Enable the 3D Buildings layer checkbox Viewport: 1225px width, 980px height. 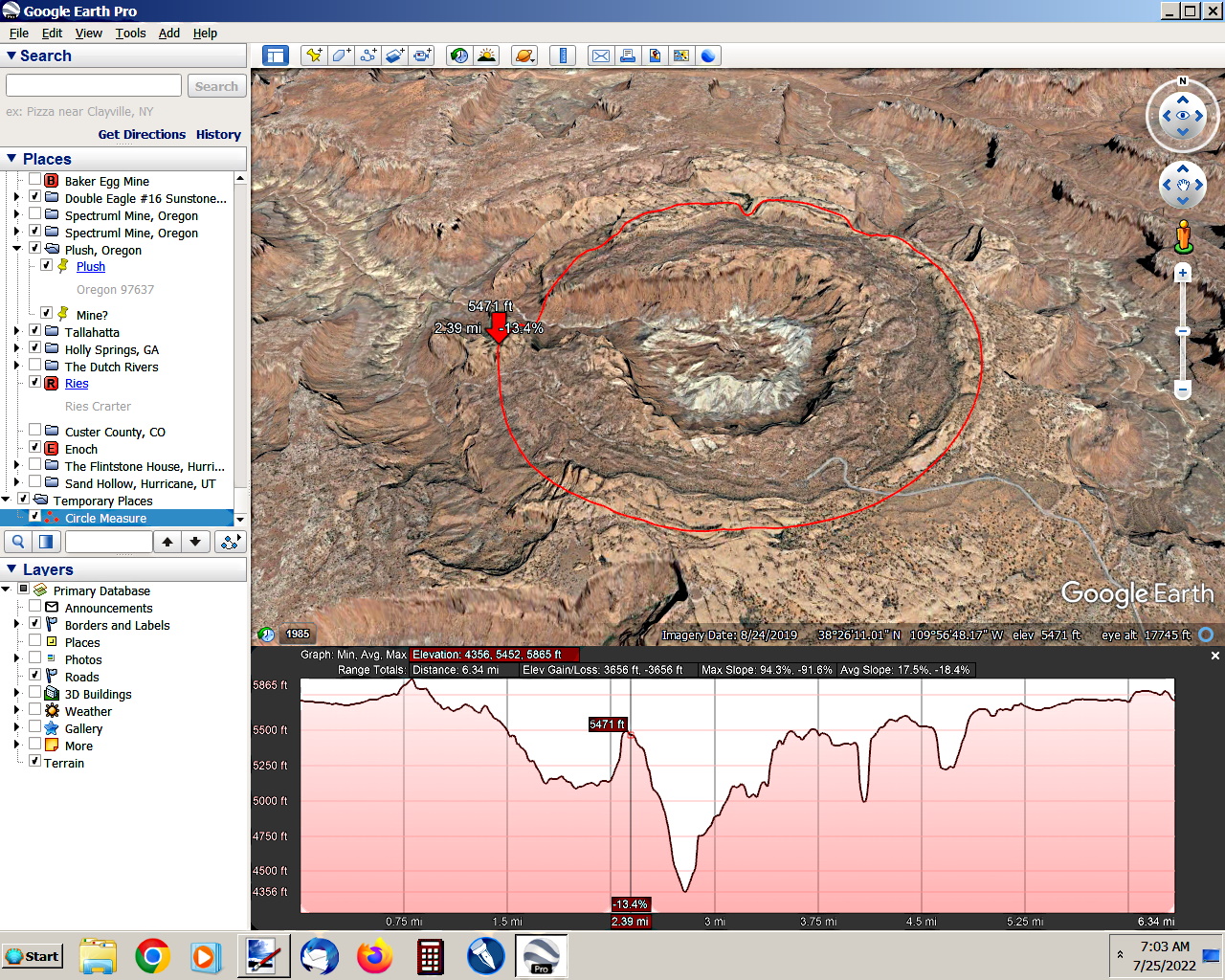(x=35, y=692)
